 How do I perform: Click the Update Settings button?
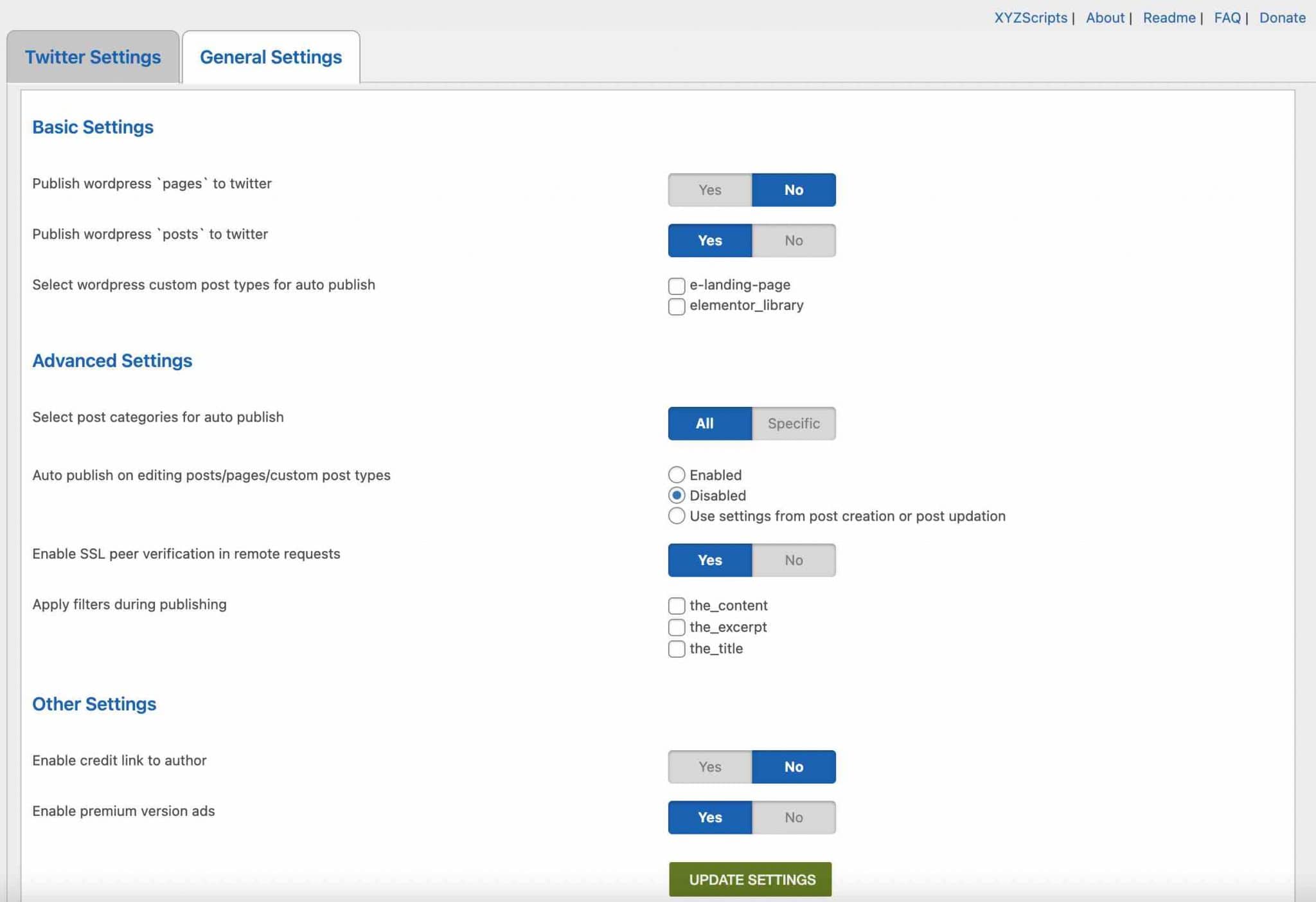750,879
